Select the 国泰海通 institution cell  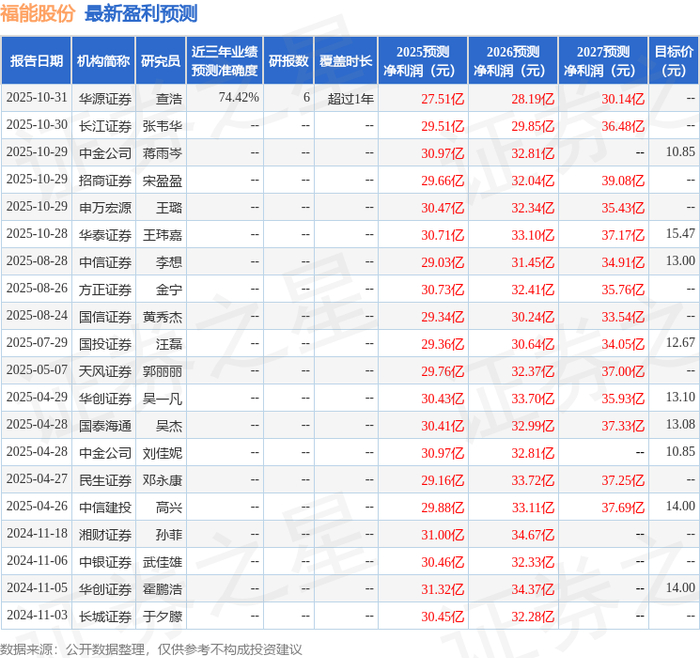[x=105, y=425]
